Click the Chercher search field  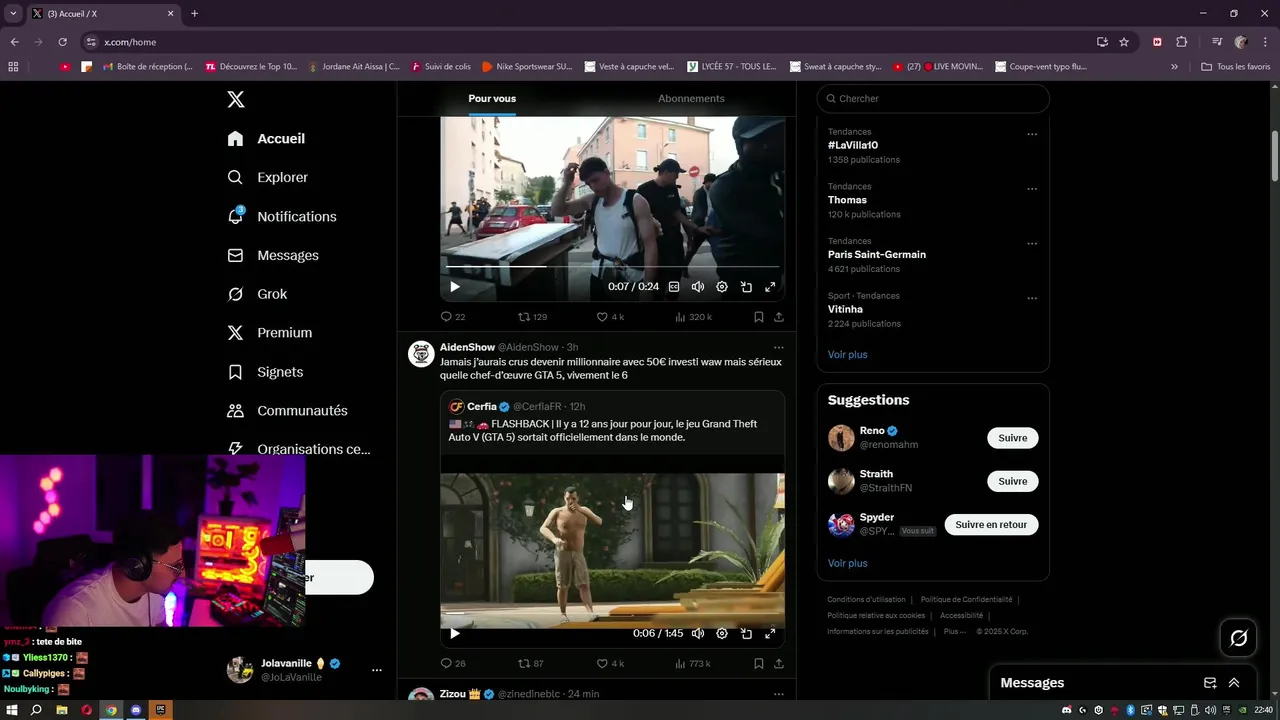point(932,98)
